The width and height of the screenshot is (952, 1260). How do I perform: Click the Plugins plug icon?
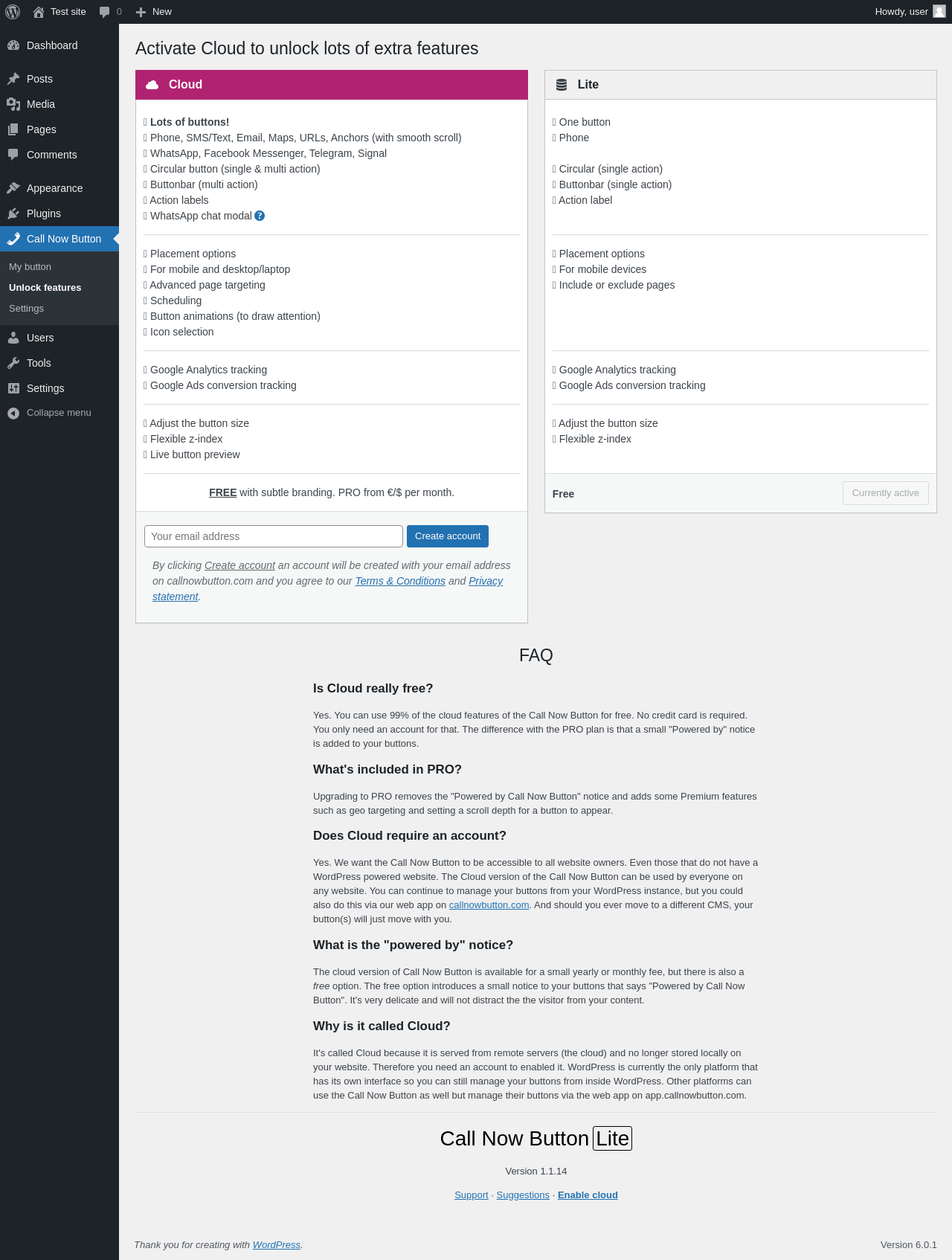(x=13, y=213)
